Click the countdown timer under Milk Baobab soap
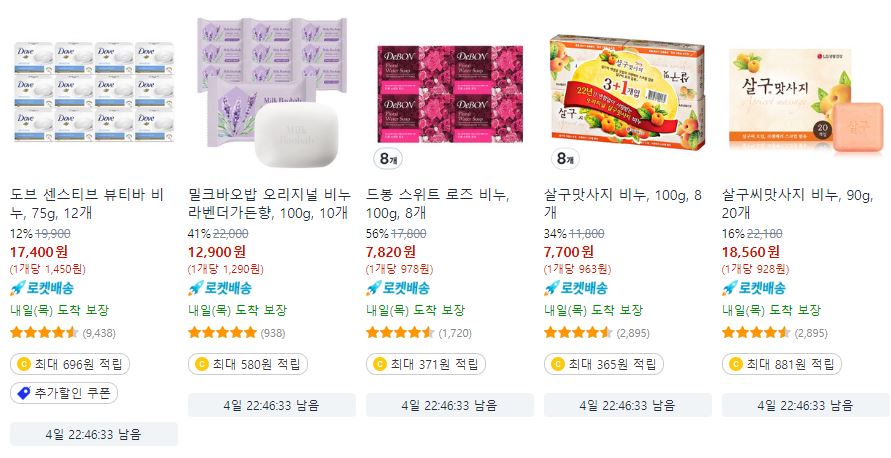891x458 pixels. [x=272, y=405]
